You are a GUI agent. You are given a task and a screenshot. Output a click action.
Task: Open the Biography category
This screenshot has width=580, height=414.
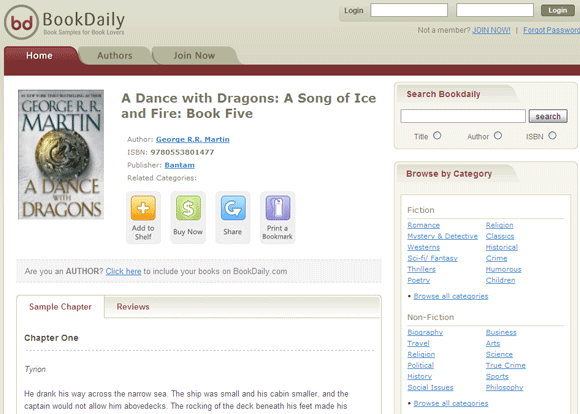[425, 332]
